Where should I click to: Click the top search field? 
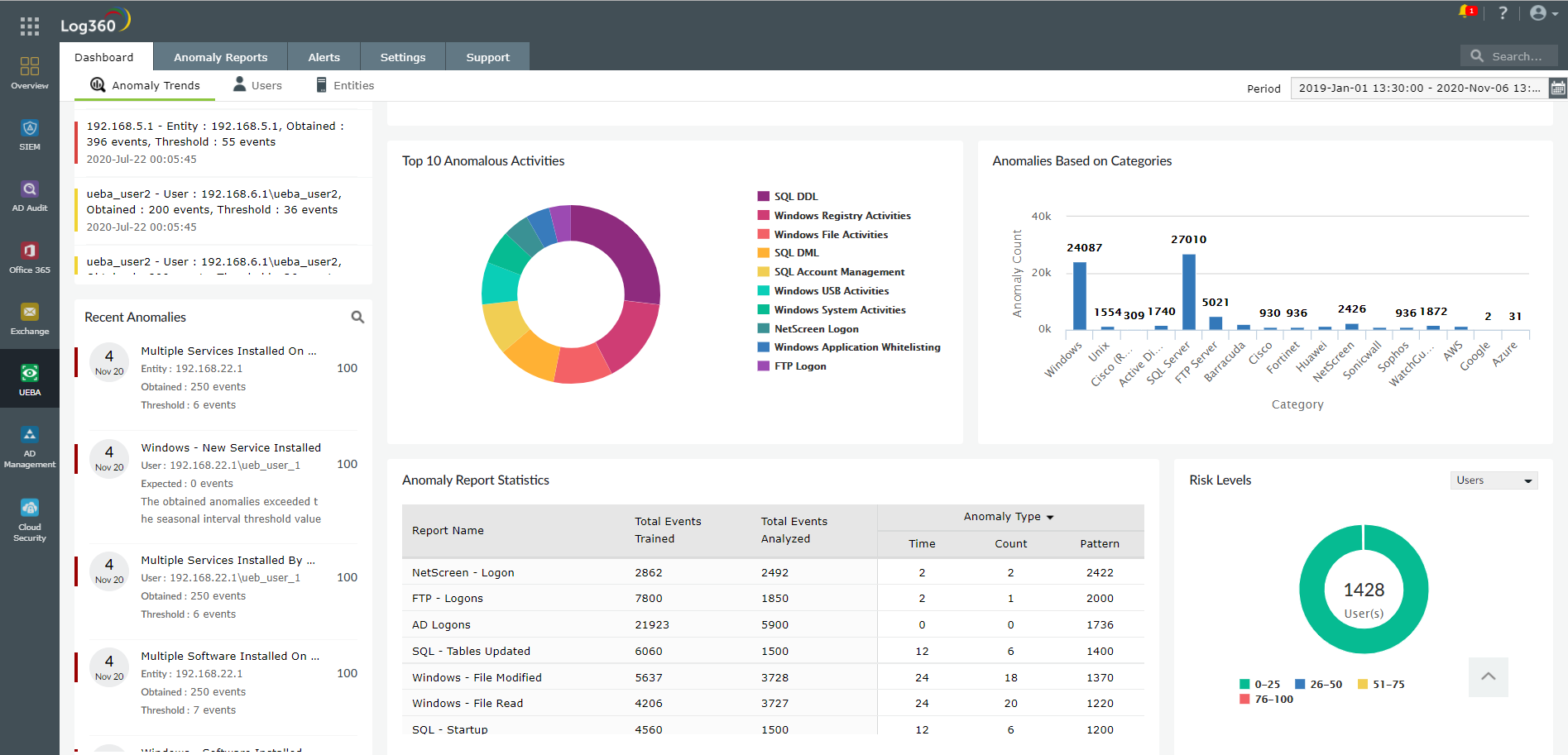coord(1509,56)
